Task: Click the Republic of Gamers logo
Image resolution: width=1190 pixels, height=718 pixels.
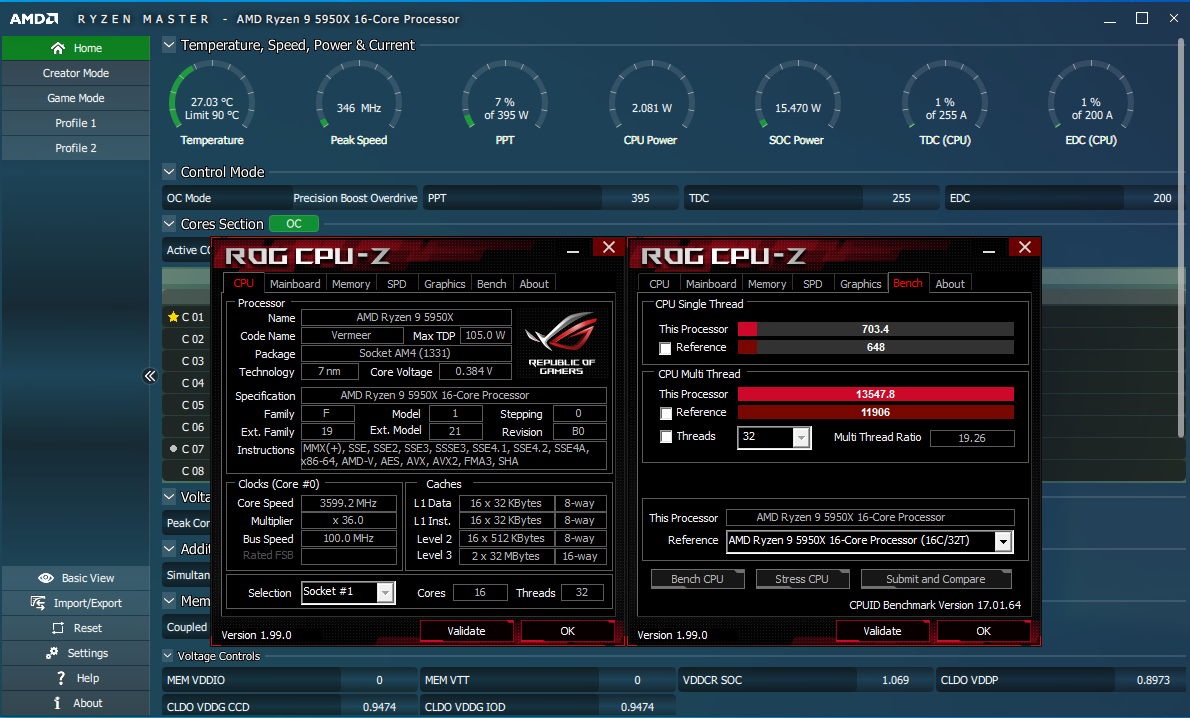Action: click(x=562, y=342)
